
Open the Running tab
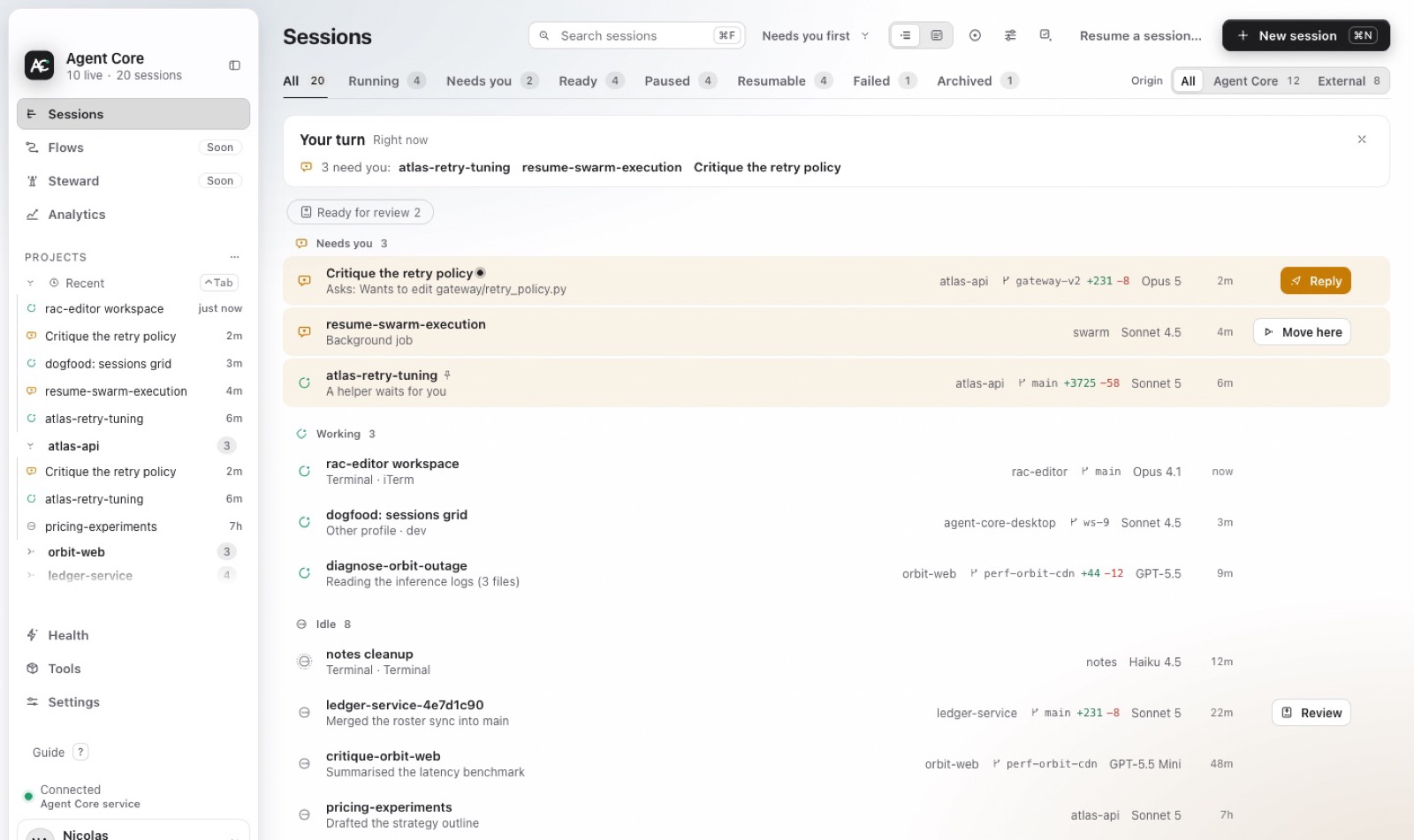pyautogui.click(x=387, y=80)
